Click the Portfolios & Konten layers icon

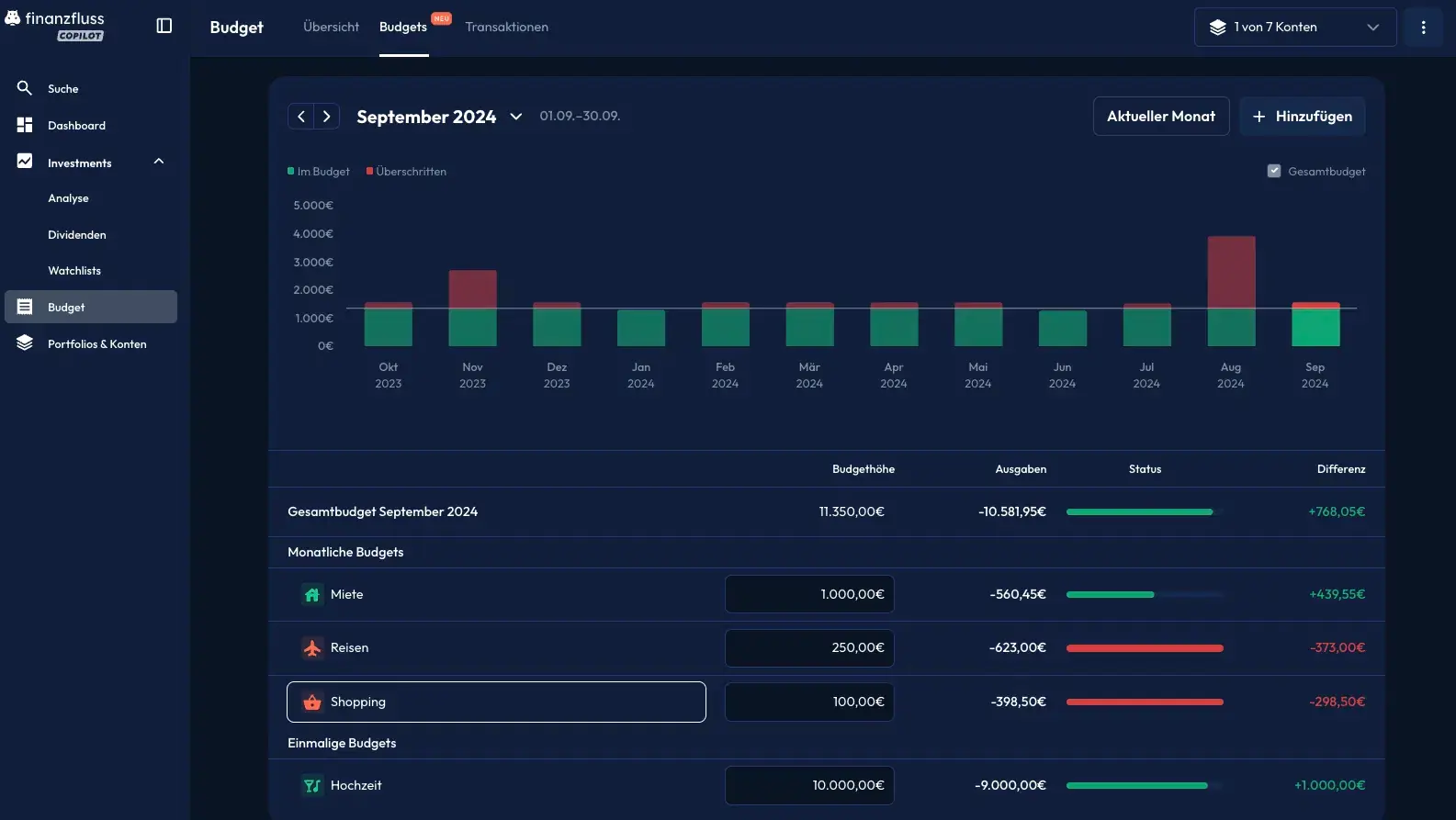(25, 343)
